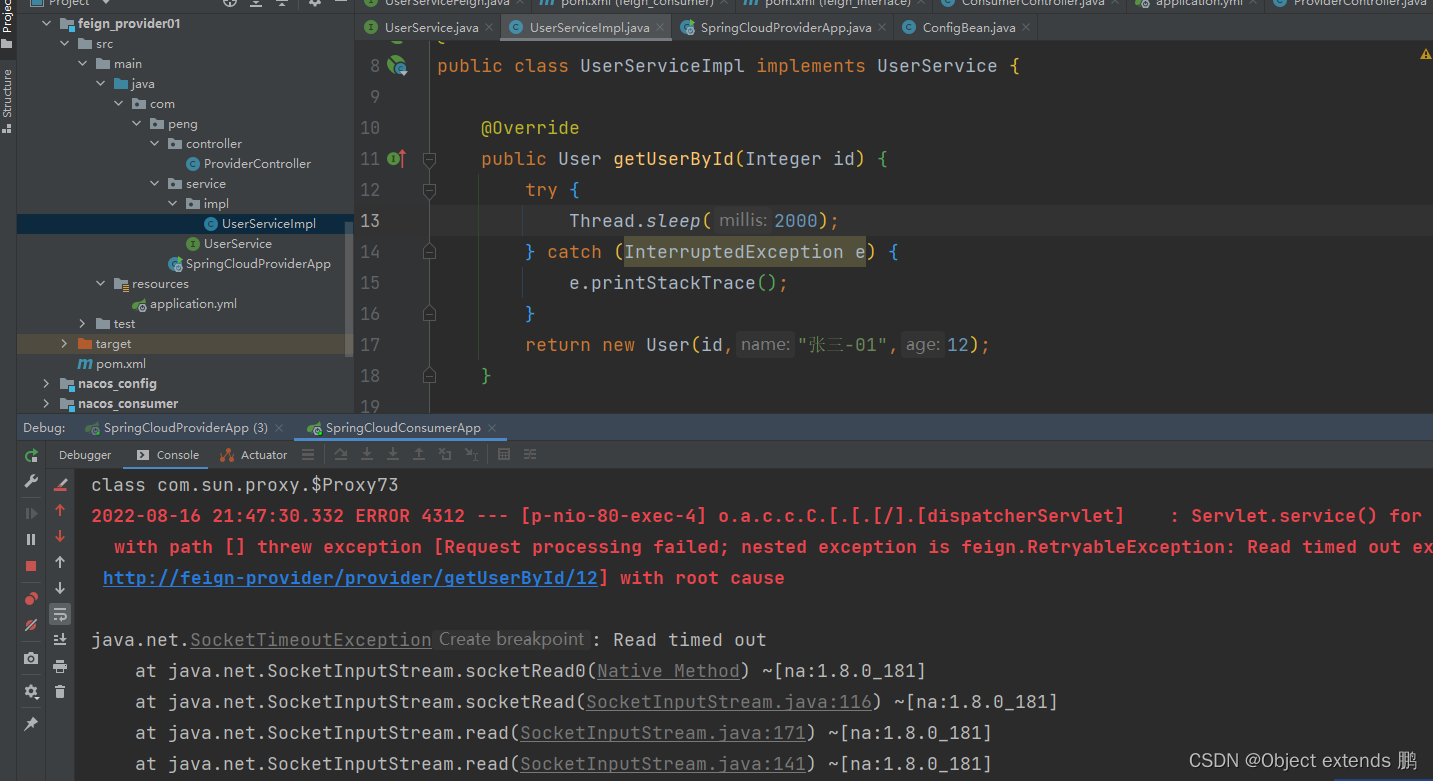The height and width of the screenshot is (781, 1433).
Task: Collapse the catch block fold at line 14
Action: 429,252
